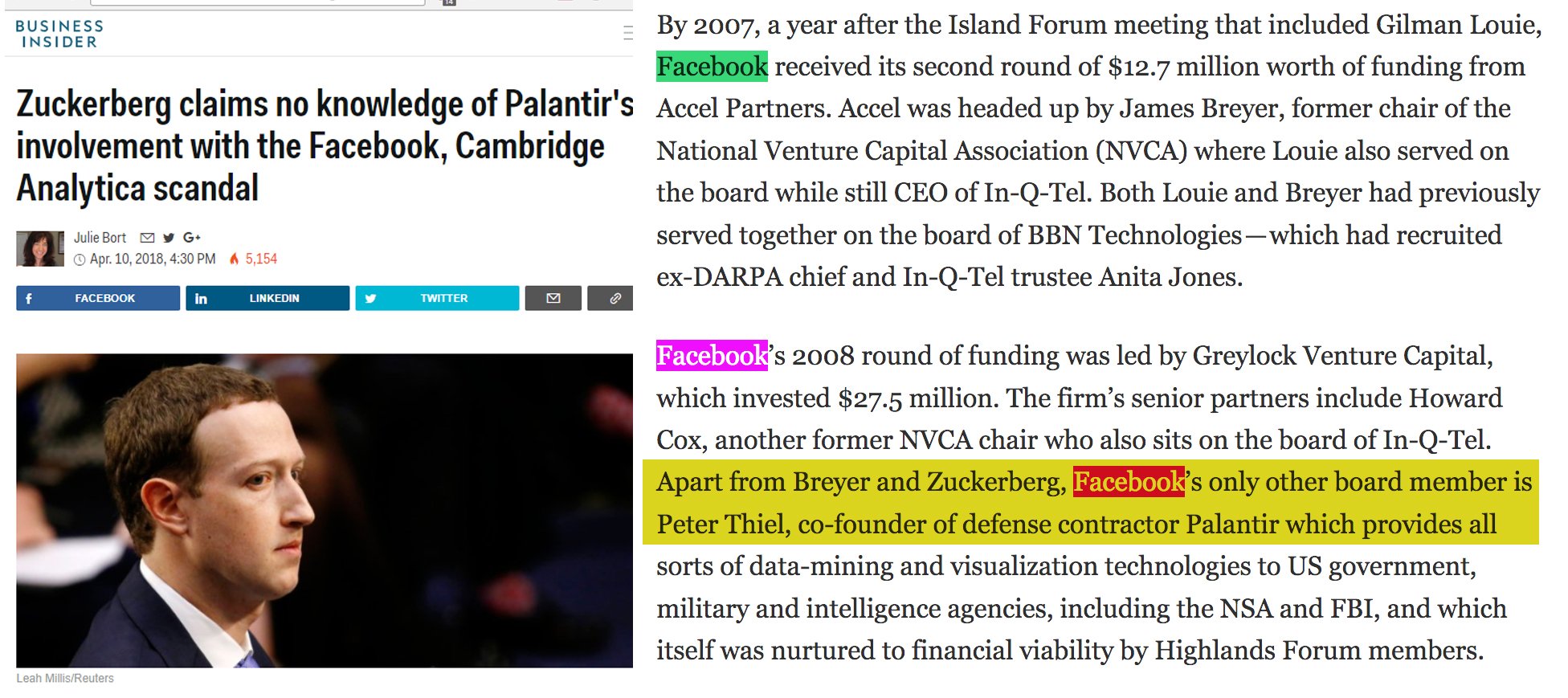
Task: Click the Twitter bird icon next to author
Action: [x=169, y=238]
